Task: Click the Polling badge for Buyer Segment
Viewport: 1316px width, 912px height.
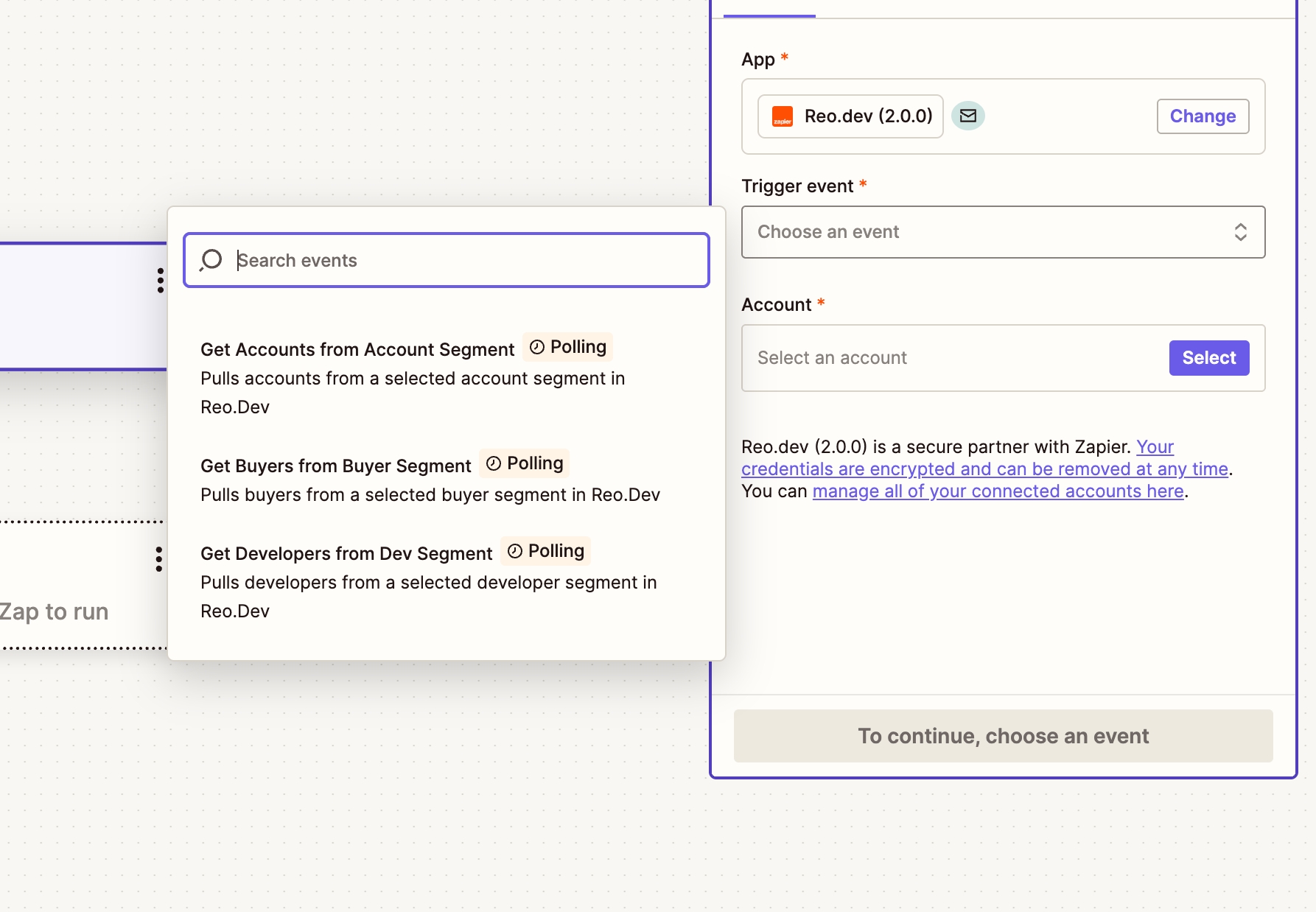Action: [524, 463]
